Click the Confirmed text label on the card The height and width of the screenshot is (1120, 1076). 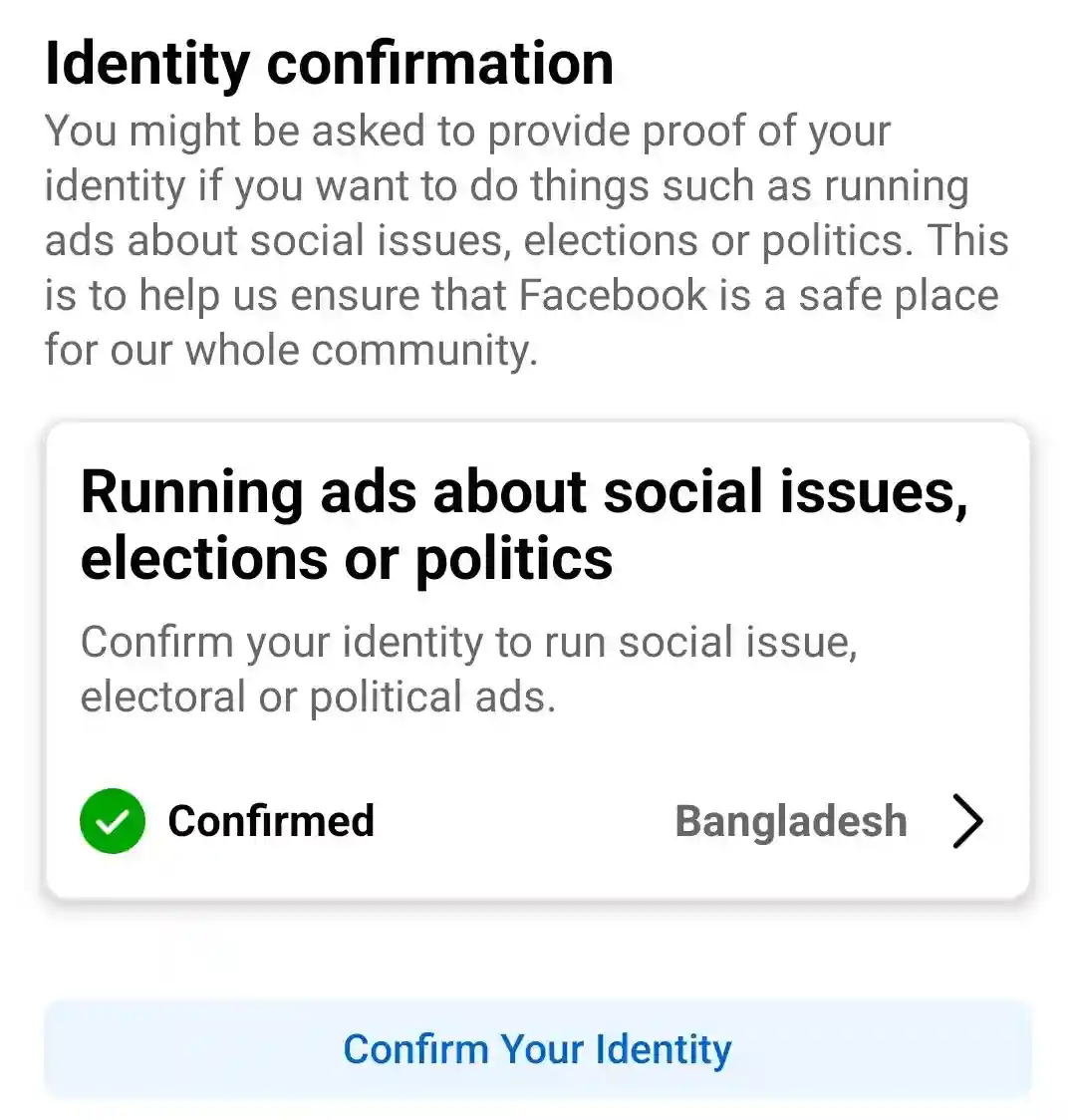tap(271, 821)
